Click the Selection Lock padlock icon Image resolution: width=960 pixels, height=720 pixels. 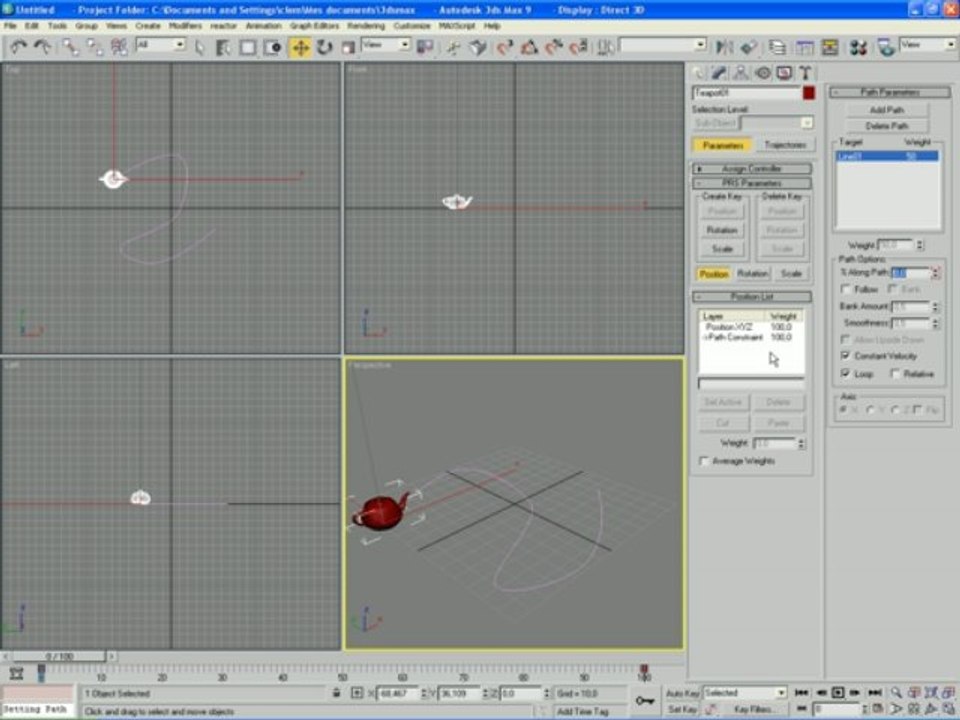click(336, 693)
